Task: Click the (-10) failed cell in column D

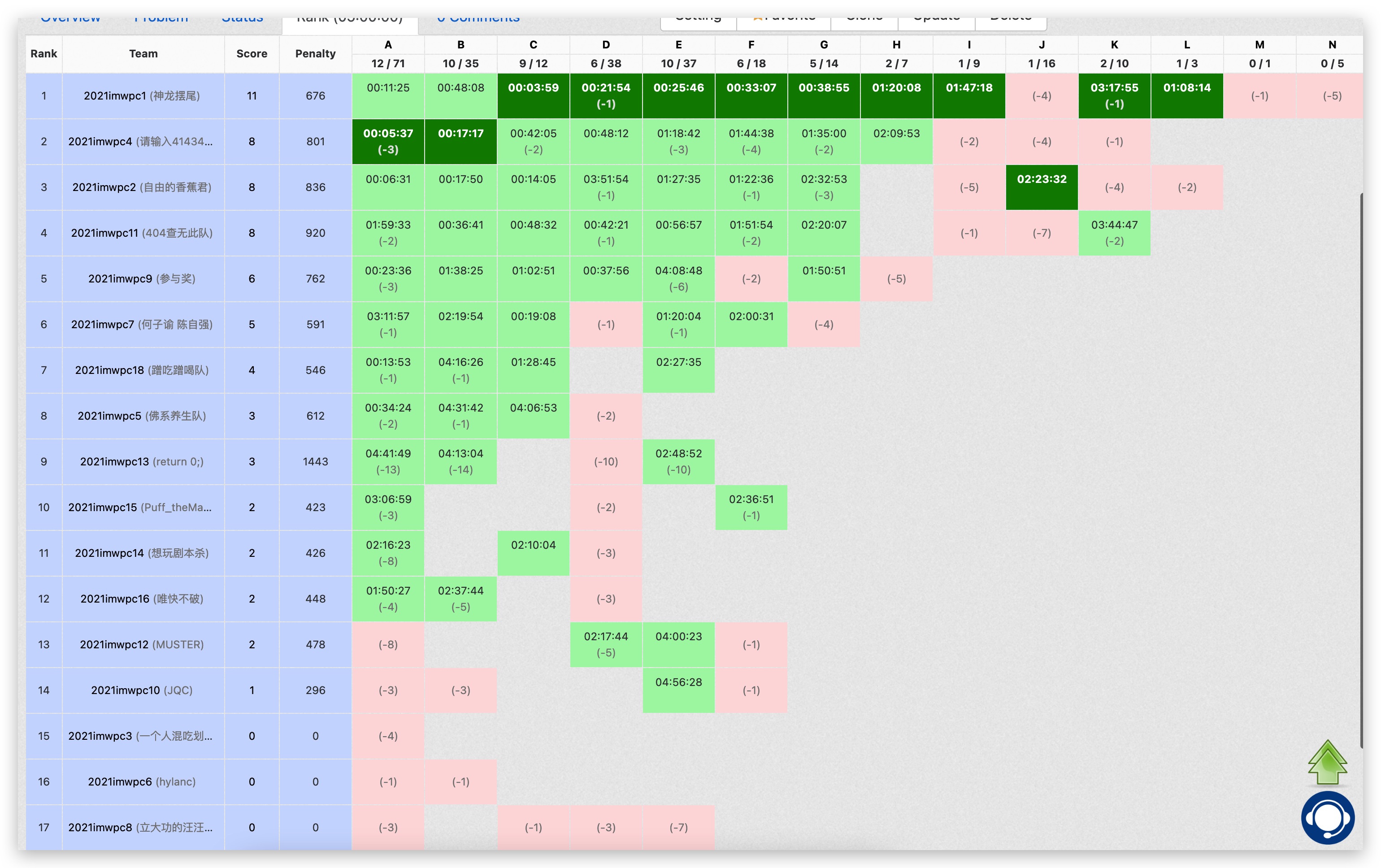Action: click(x=606, y=461)
